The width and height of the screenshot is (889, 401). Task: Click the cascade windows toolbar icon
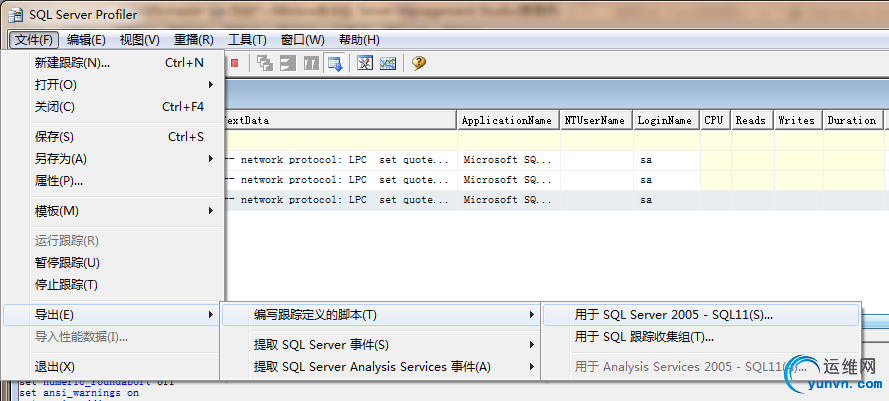(265, 63)
